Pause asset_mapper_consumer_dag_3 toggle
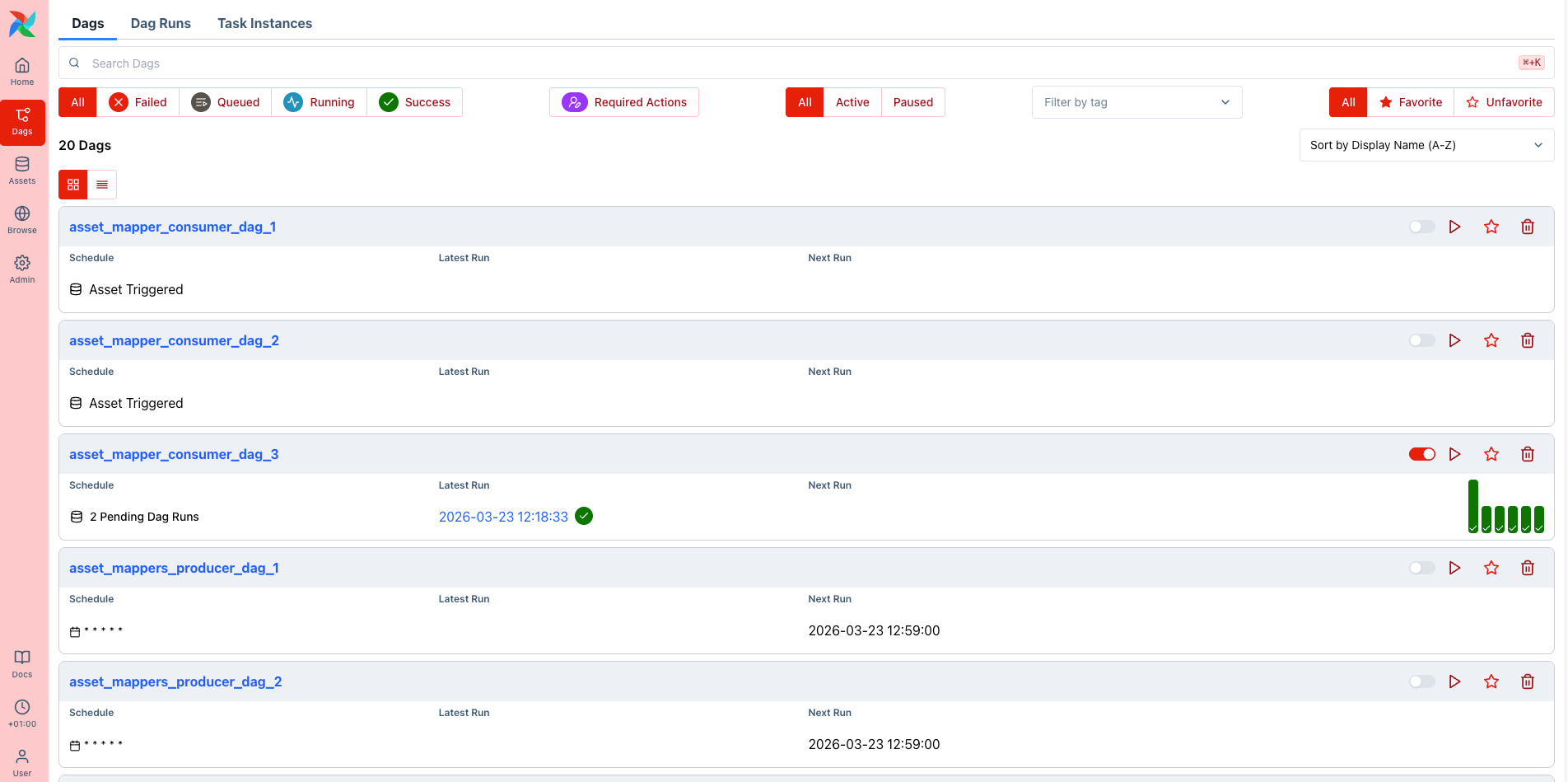This screenshot has height=782, width=1568. point(1421,454)
